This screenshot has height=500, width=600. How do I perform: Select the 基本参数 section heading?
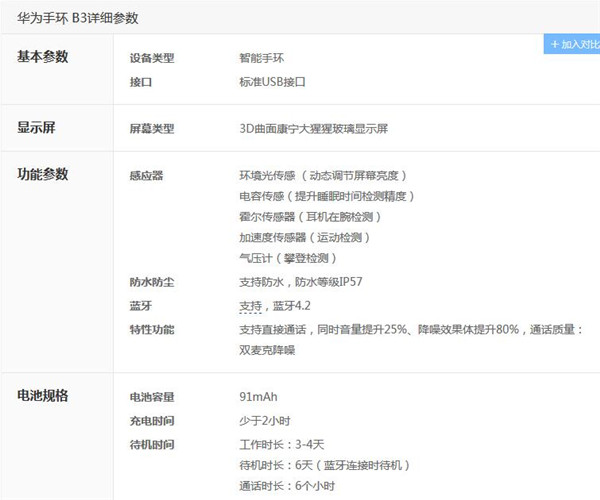click(x=42, y=57)
